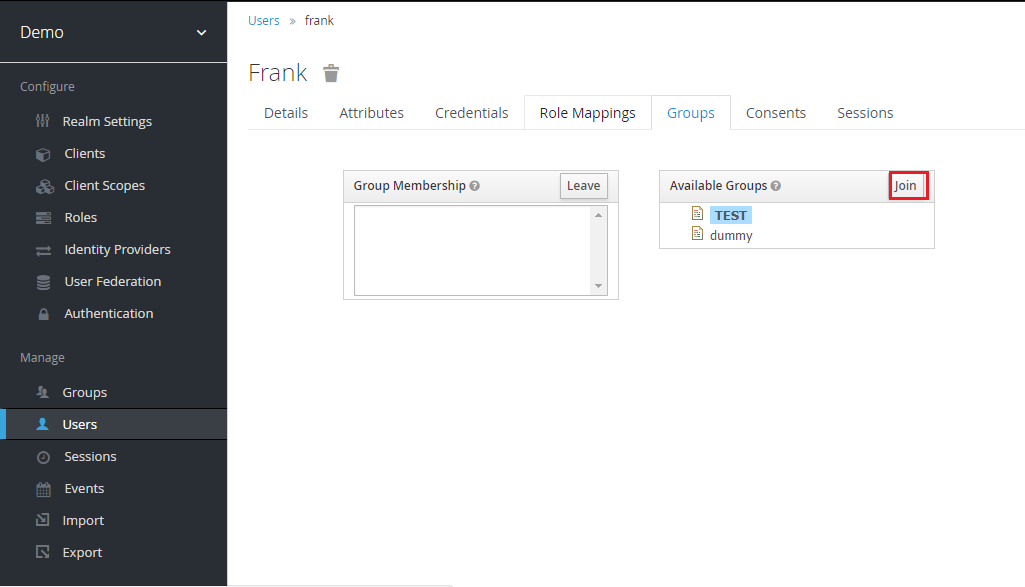
Task: Click membership list scroll up arrow
Action: pyautogui.click(x=598, y=215)
